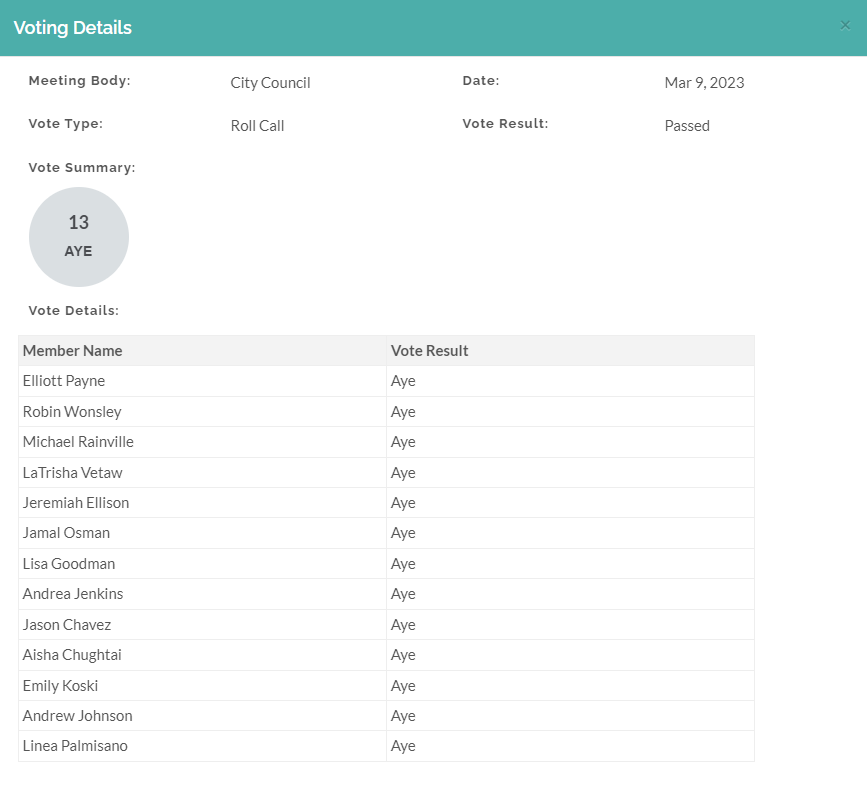Image resolution: width=867 pixels, height=794 pixels.
Task: Click the Mar 9, 2023 date value
Action: click(x=704, y=83)
